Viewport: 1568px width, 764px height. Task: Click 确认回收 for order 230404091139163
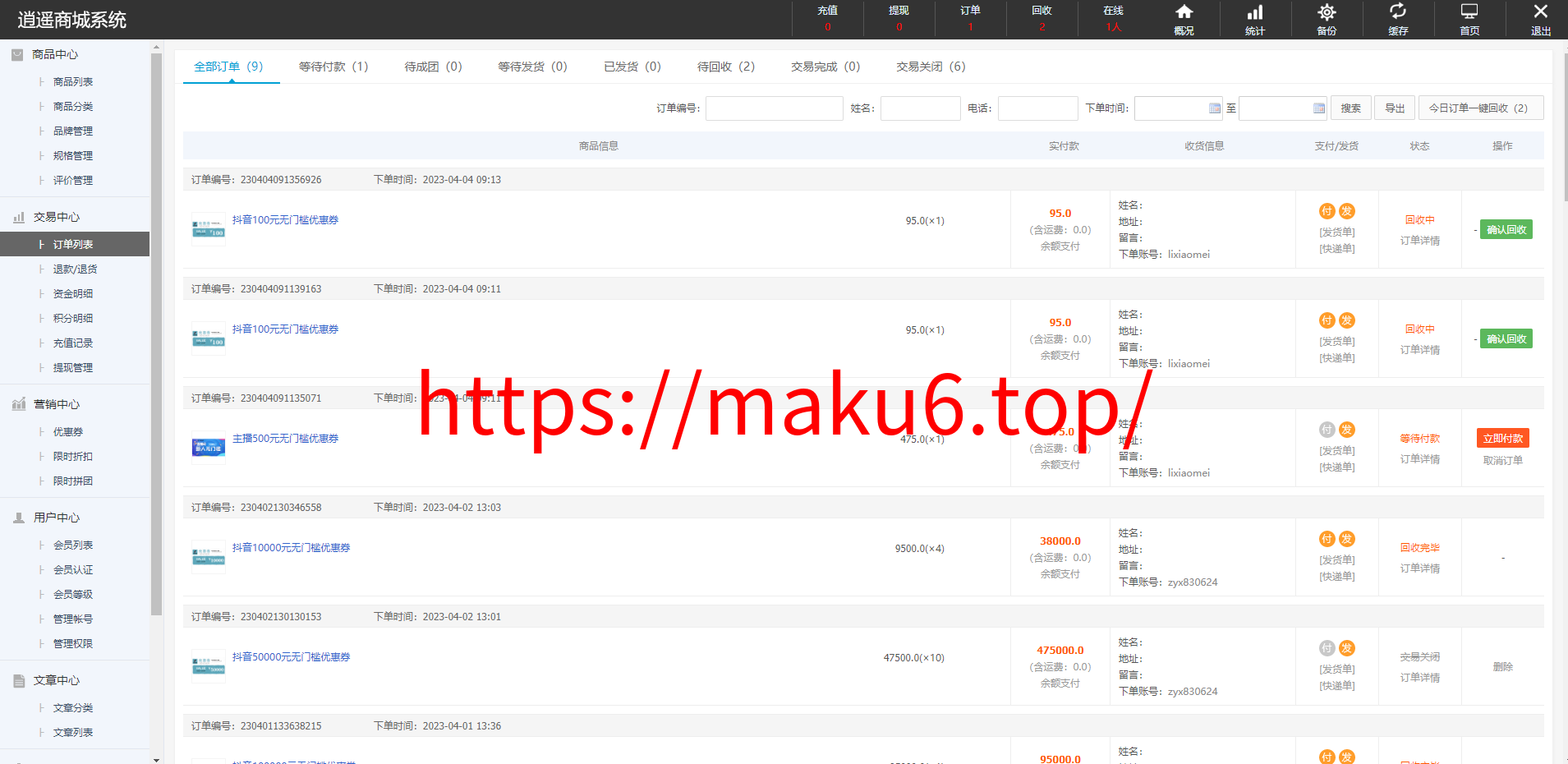[1506, 339]
